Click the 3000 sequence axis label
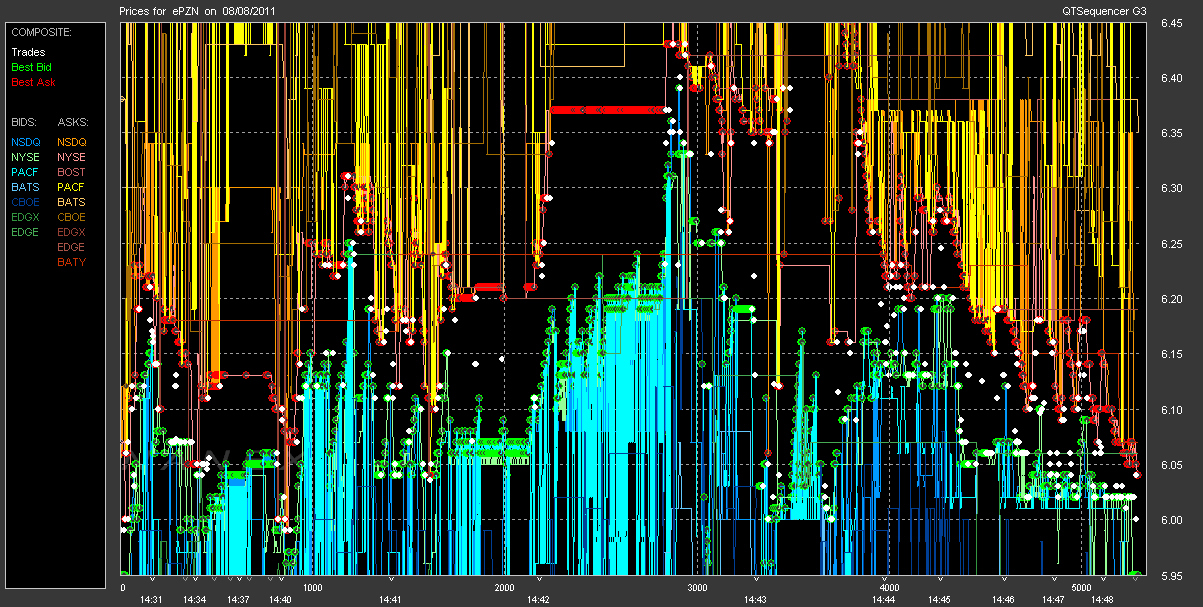The width and height of the screenshot is (1203, 607). pyautogui.click(x=698, y=588)
